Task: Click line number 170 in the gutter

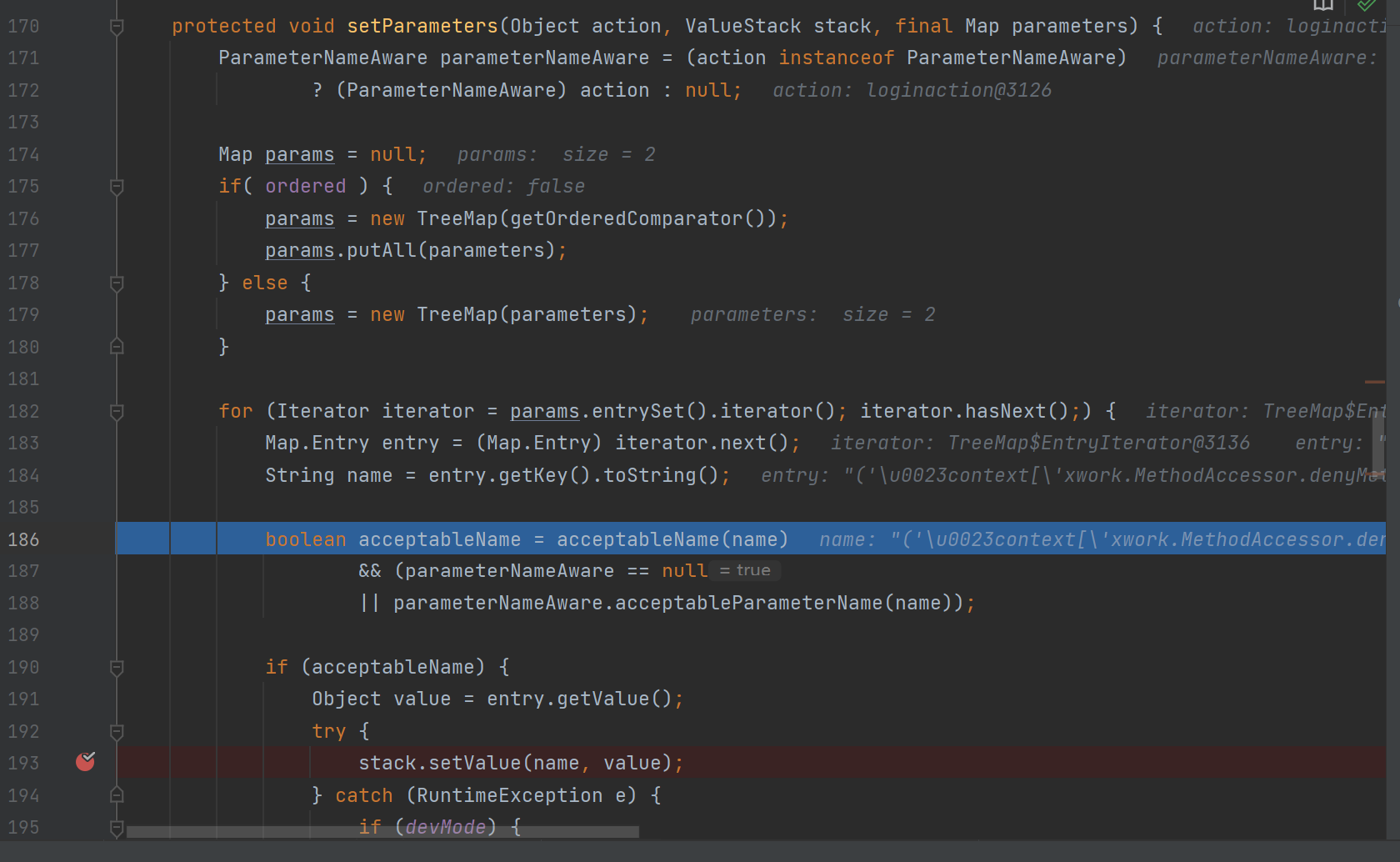Action: coord(23,26)
